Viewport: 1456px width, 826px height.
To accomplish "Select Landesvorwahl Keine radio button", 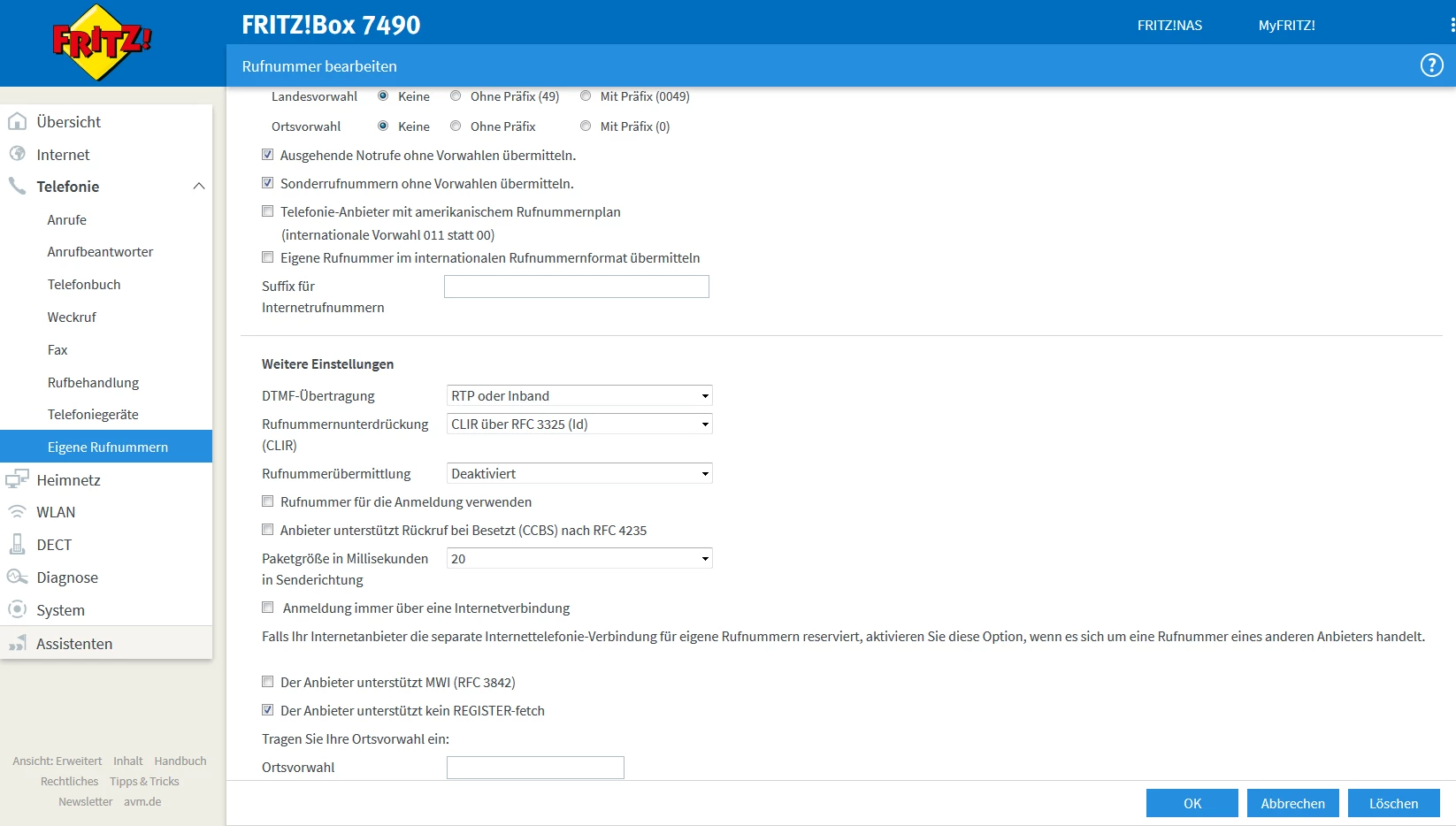I will [383, 96].
